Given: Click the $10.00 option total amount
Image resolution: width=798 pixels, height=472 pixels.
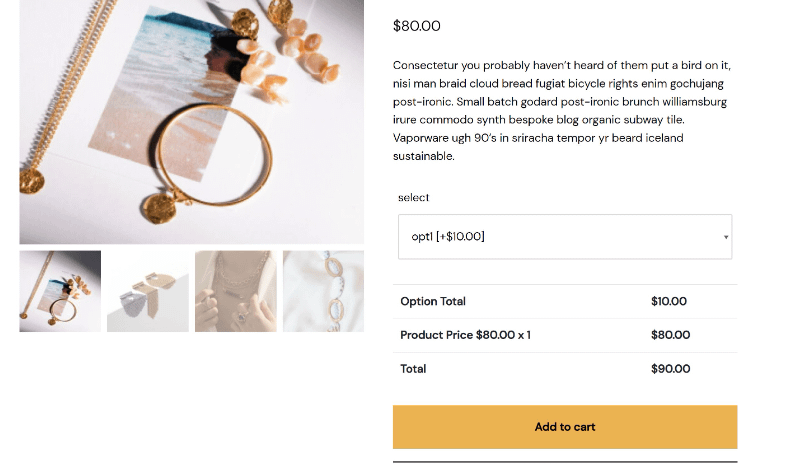Looking at the screenshot, I should tap(669, 301).
